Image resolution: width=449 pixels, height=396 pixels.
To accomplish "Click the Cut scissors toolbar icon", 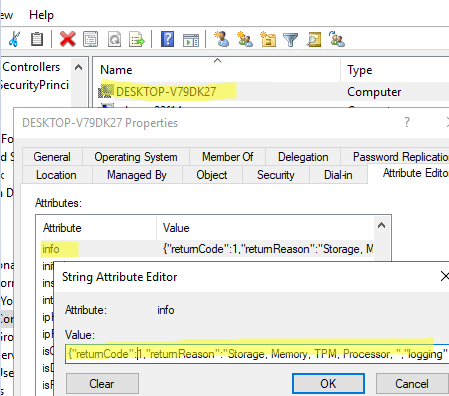I will pos(14,39).
